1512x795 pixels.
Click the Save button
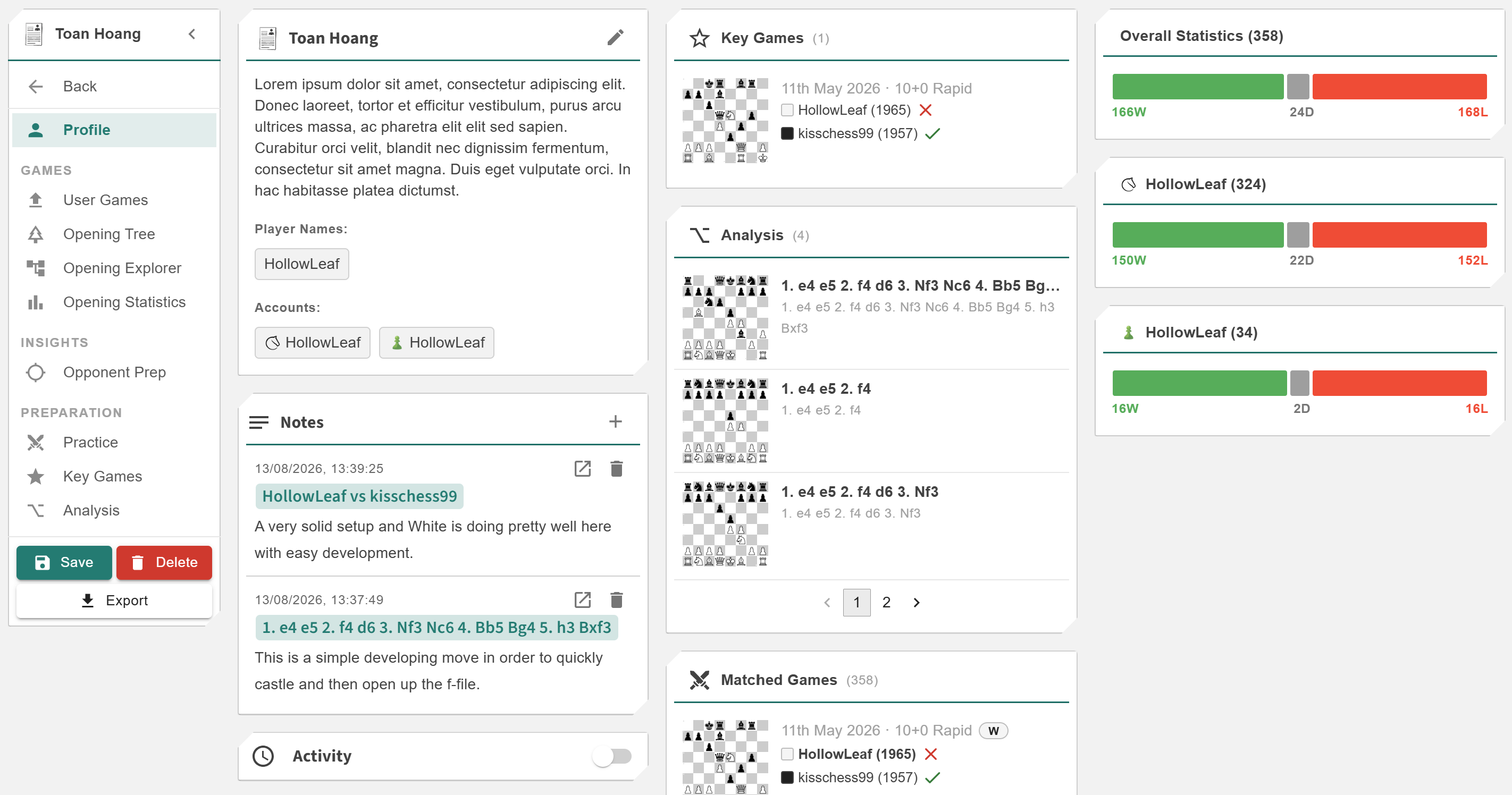[x=64, y=562]
